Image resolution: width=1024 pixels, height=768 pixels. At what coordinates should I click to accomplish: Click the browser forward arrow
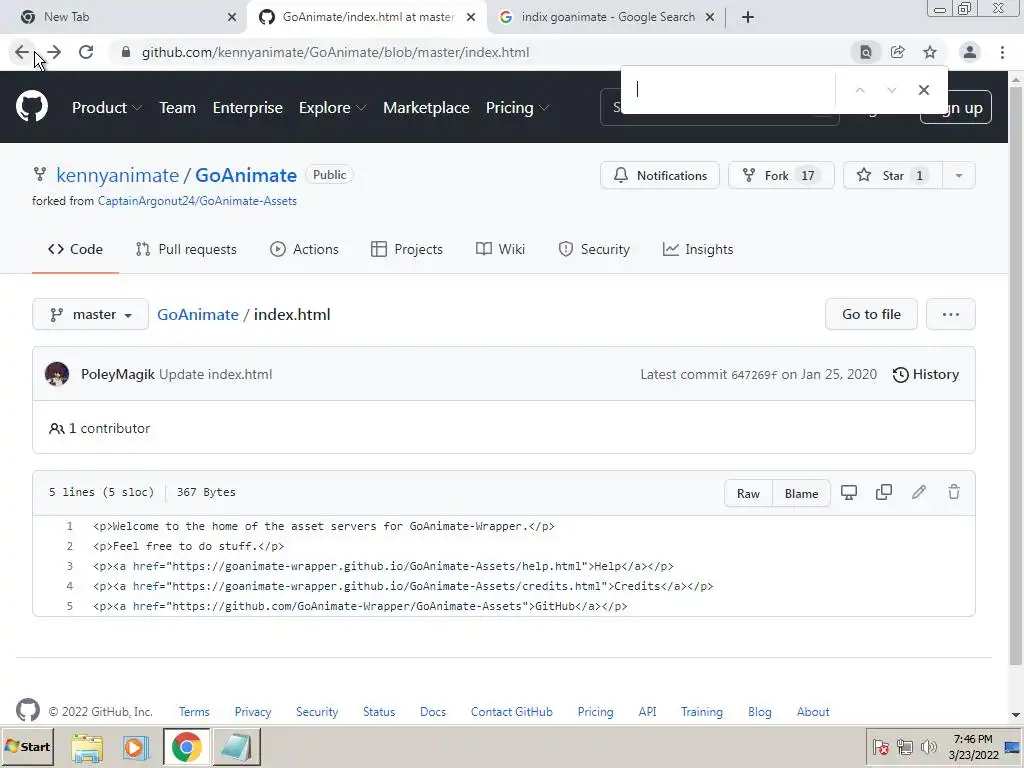[54, 52]
